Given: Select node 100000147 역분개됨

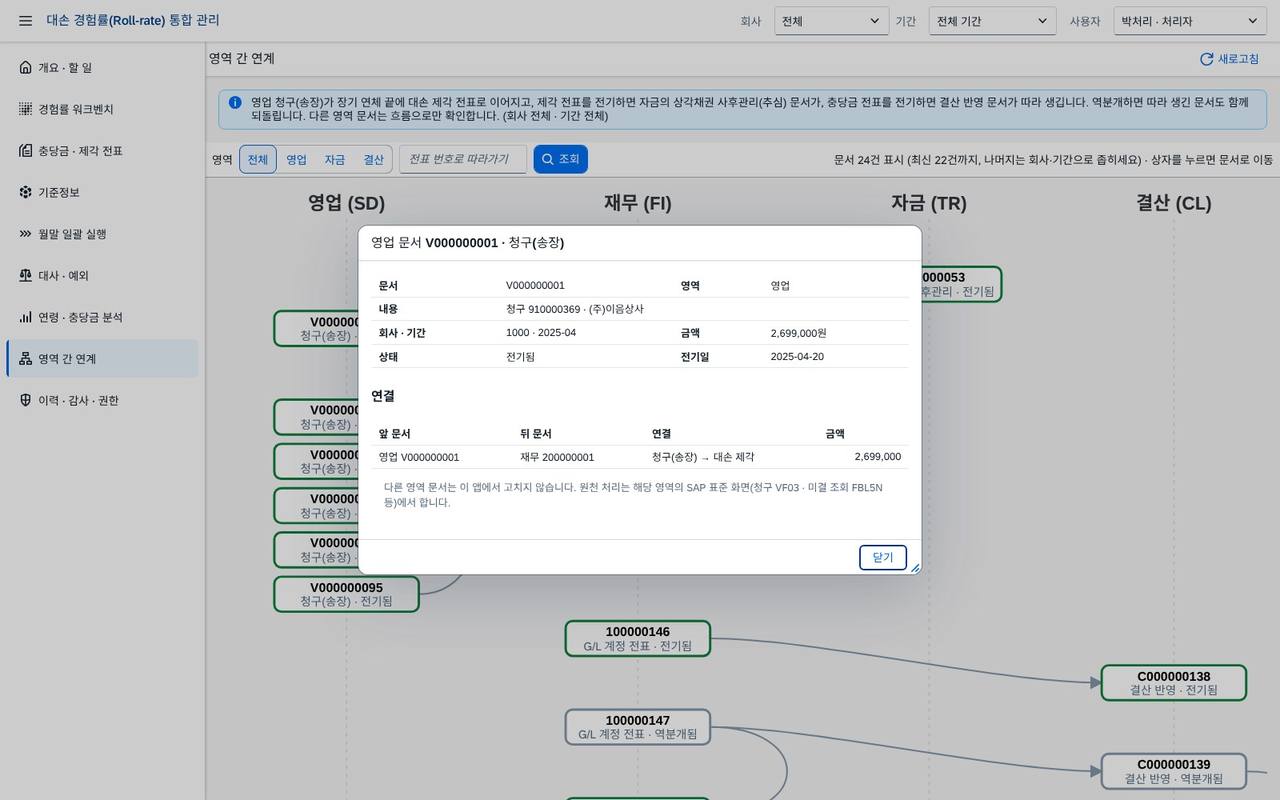Looking at the screenshot, I should pyautogui.click(x=638, y=727).
